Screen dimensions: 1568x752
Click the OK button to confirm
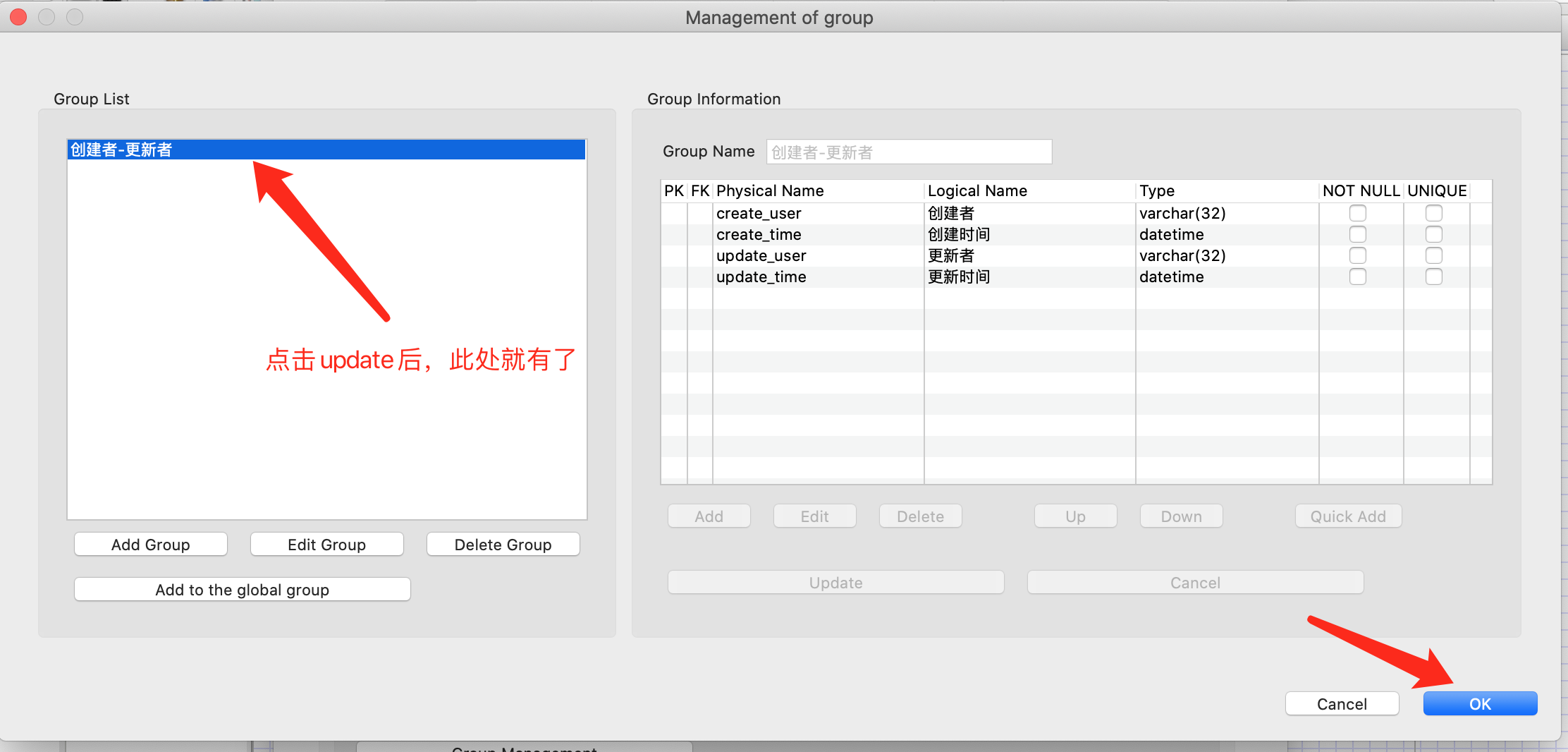pyautogui.click(x=1480, y=703)
